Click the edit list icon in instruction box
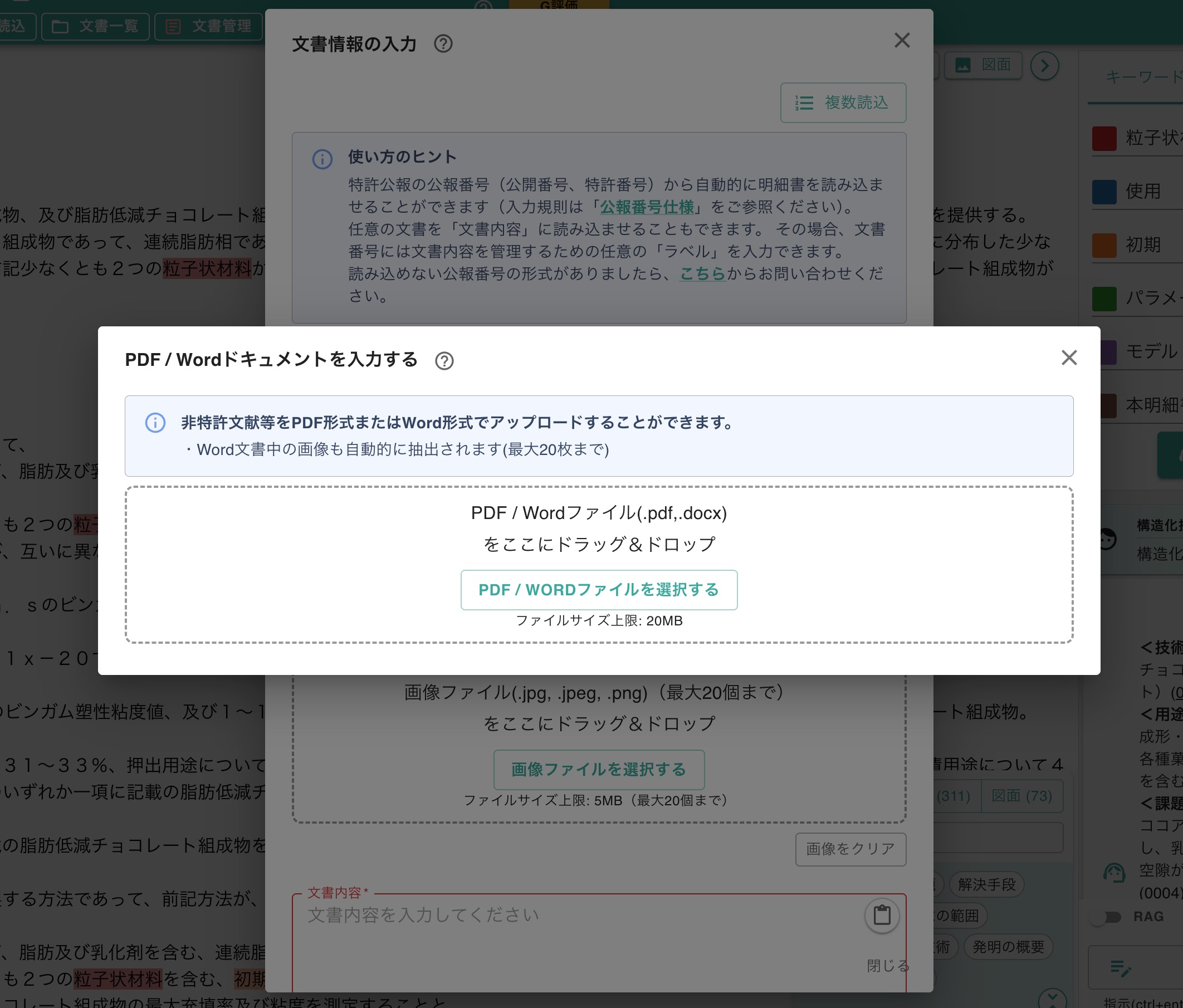Image resolution: width=1183 pixels, height=1008 pixels. [1120, 968]
